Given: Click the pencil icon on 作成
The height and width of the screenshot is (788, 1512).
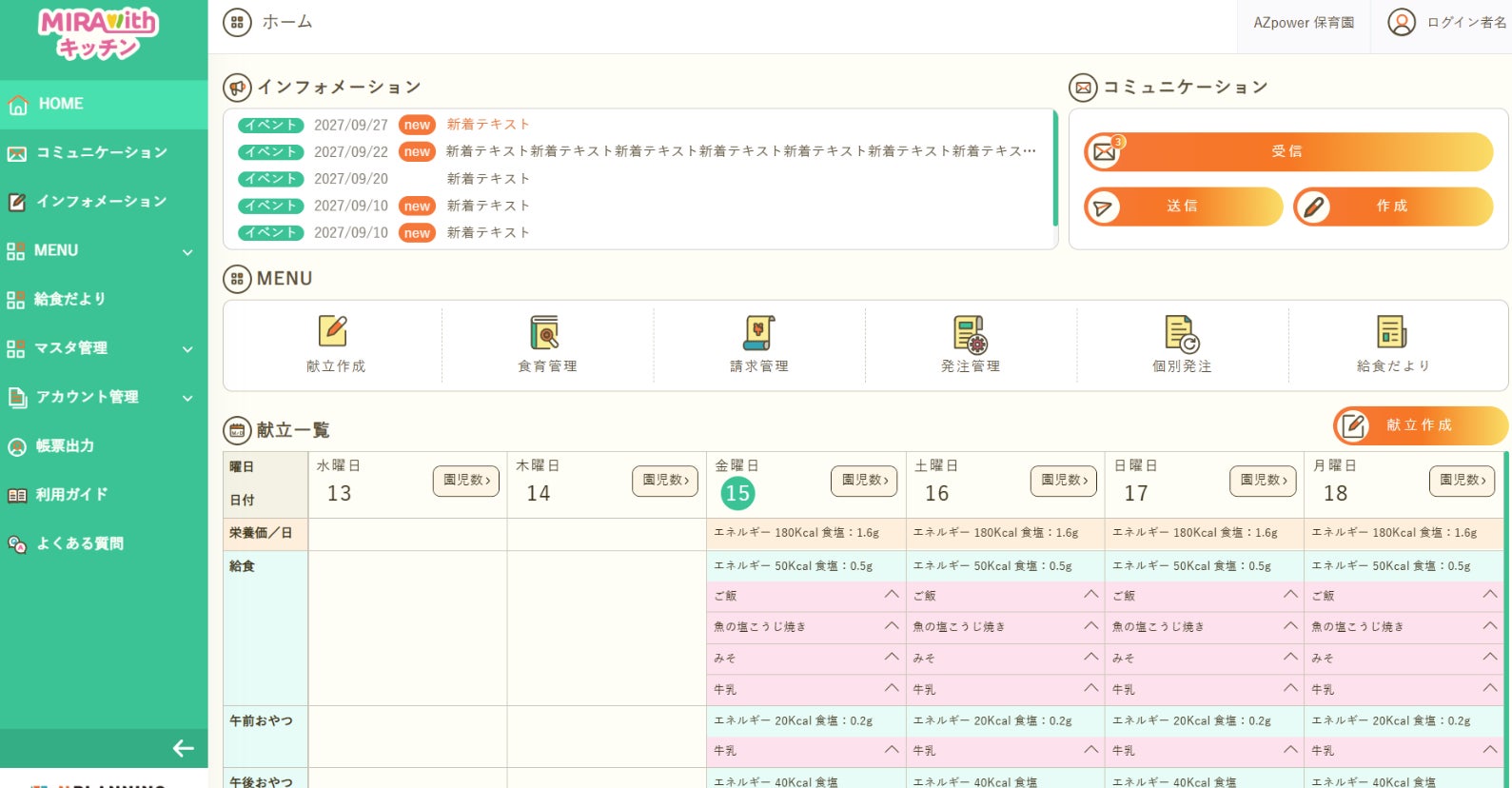Looking at the screenshot, I should [1313, 207].
